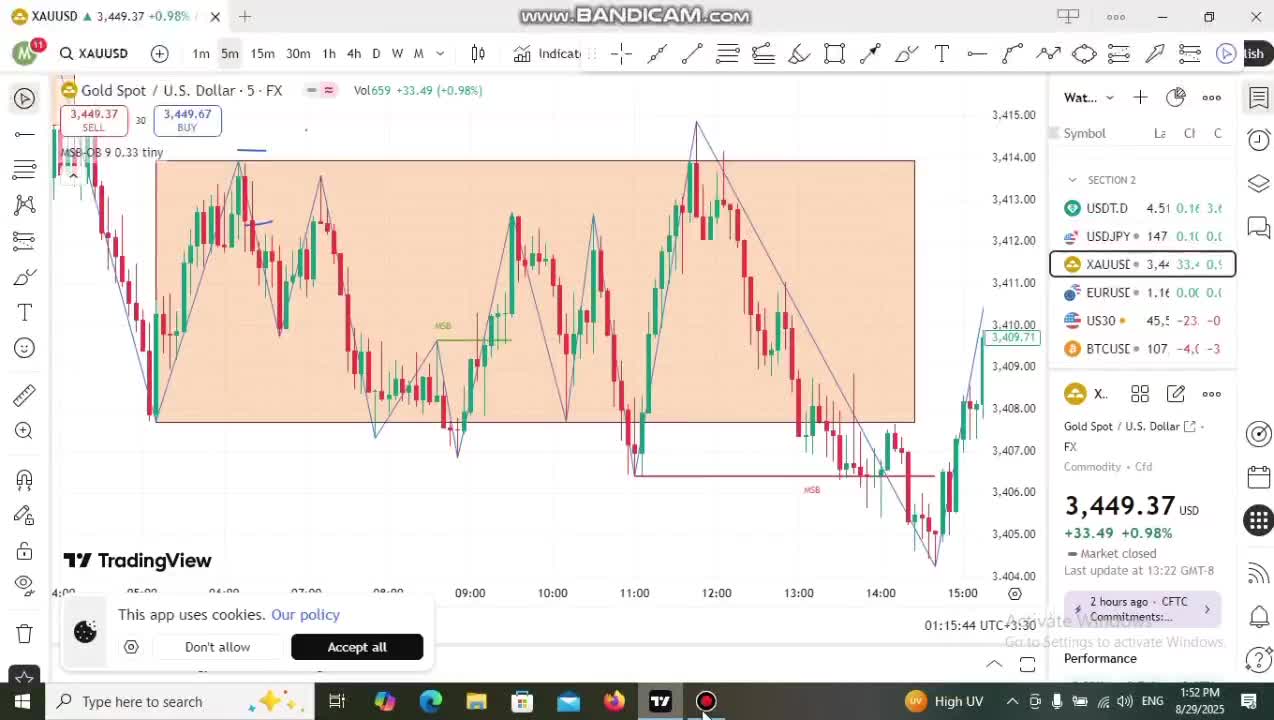Open chart settings gear on time axis

1014,594
